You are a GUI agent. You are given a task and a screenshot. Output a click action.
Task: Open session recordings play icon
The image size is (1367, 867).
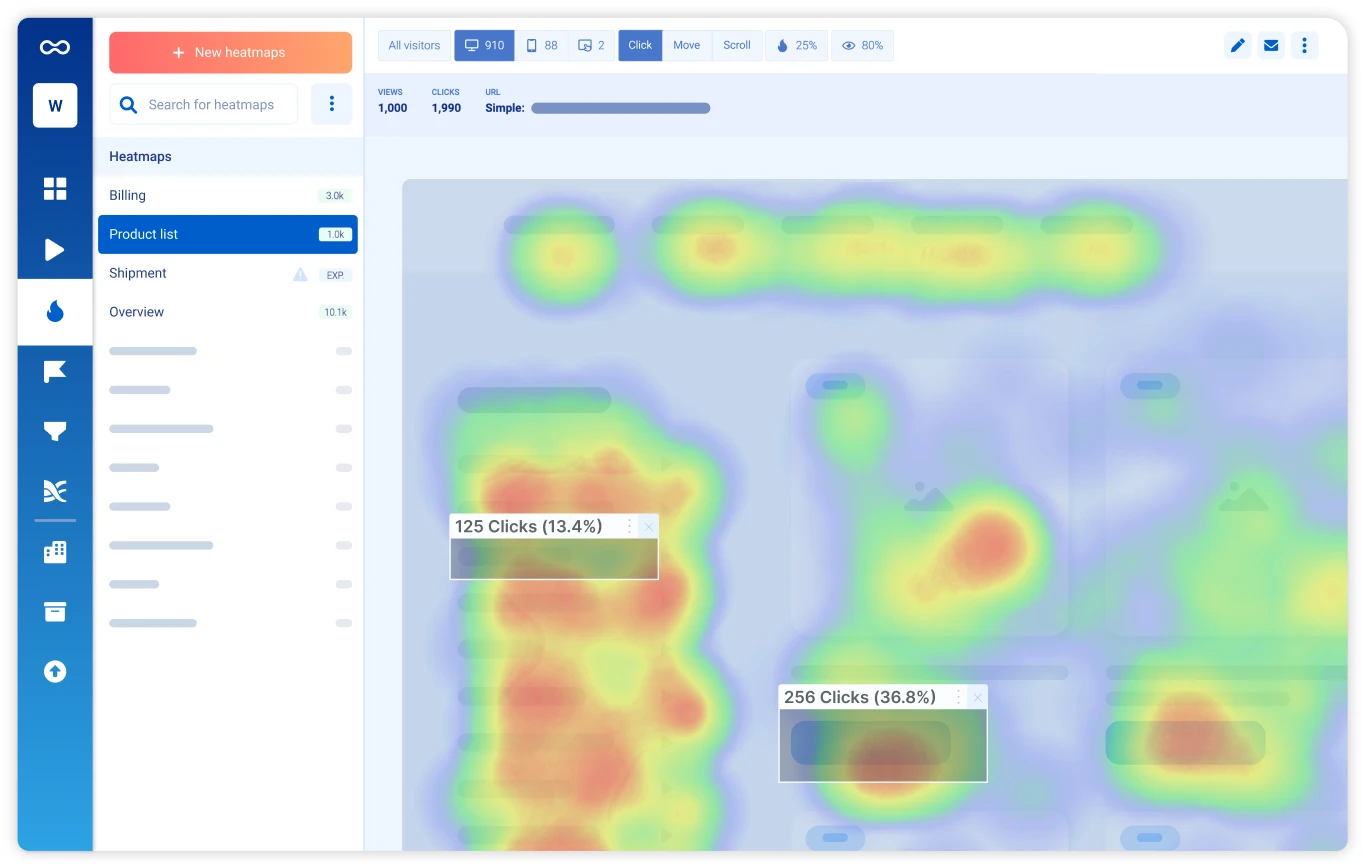tap(55, 250)
